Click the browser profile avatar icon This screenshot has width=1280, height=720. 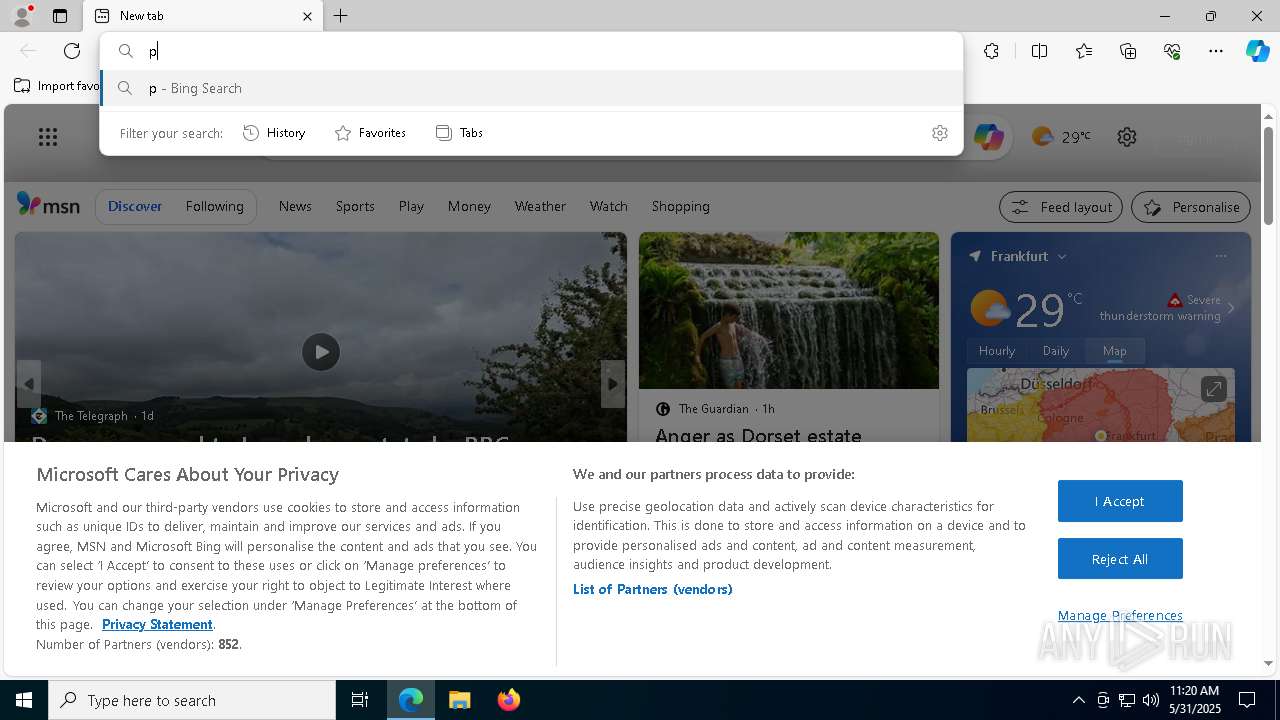click(x=22, y=16)
